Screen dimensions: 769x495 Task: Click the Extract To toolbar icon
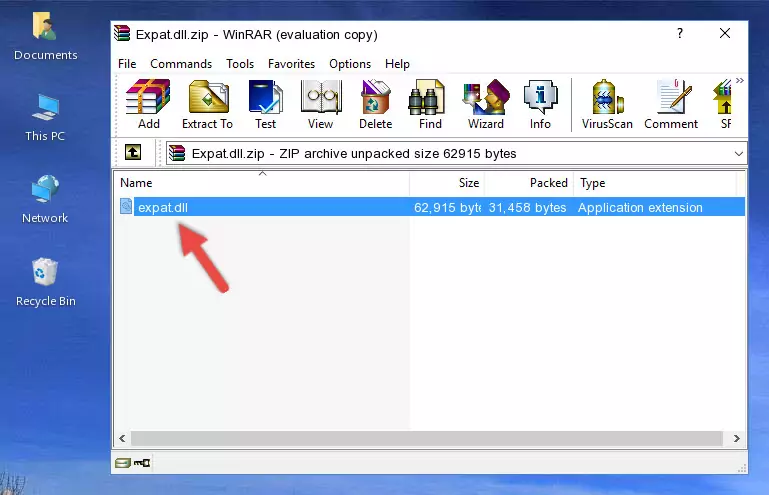point(207,104)
